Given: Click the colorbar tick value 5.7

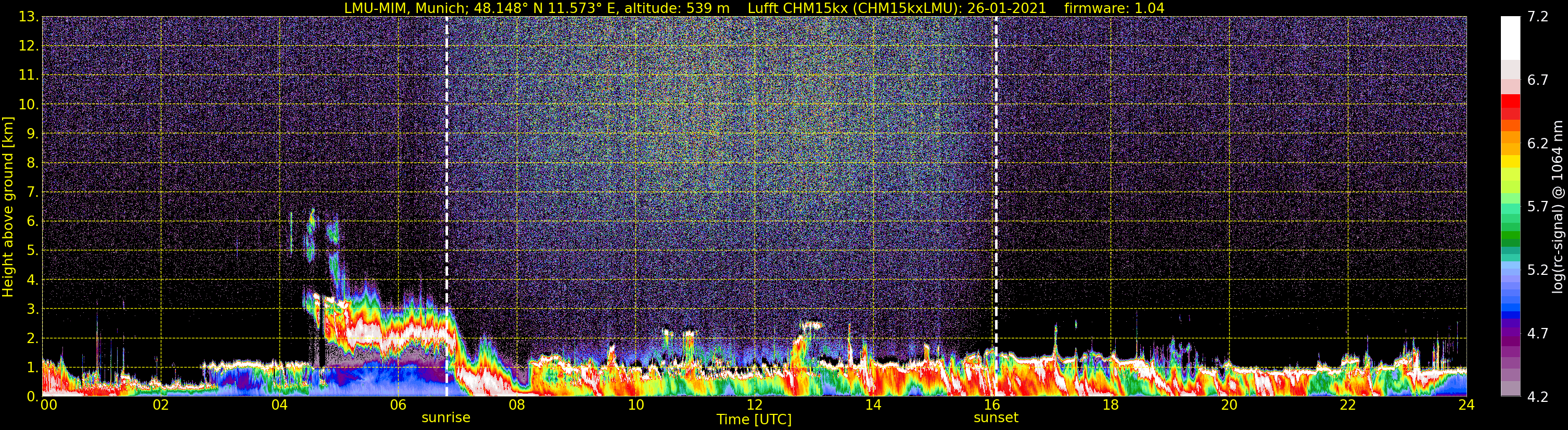Looking at the screenshot, I should coord(1538,207).
